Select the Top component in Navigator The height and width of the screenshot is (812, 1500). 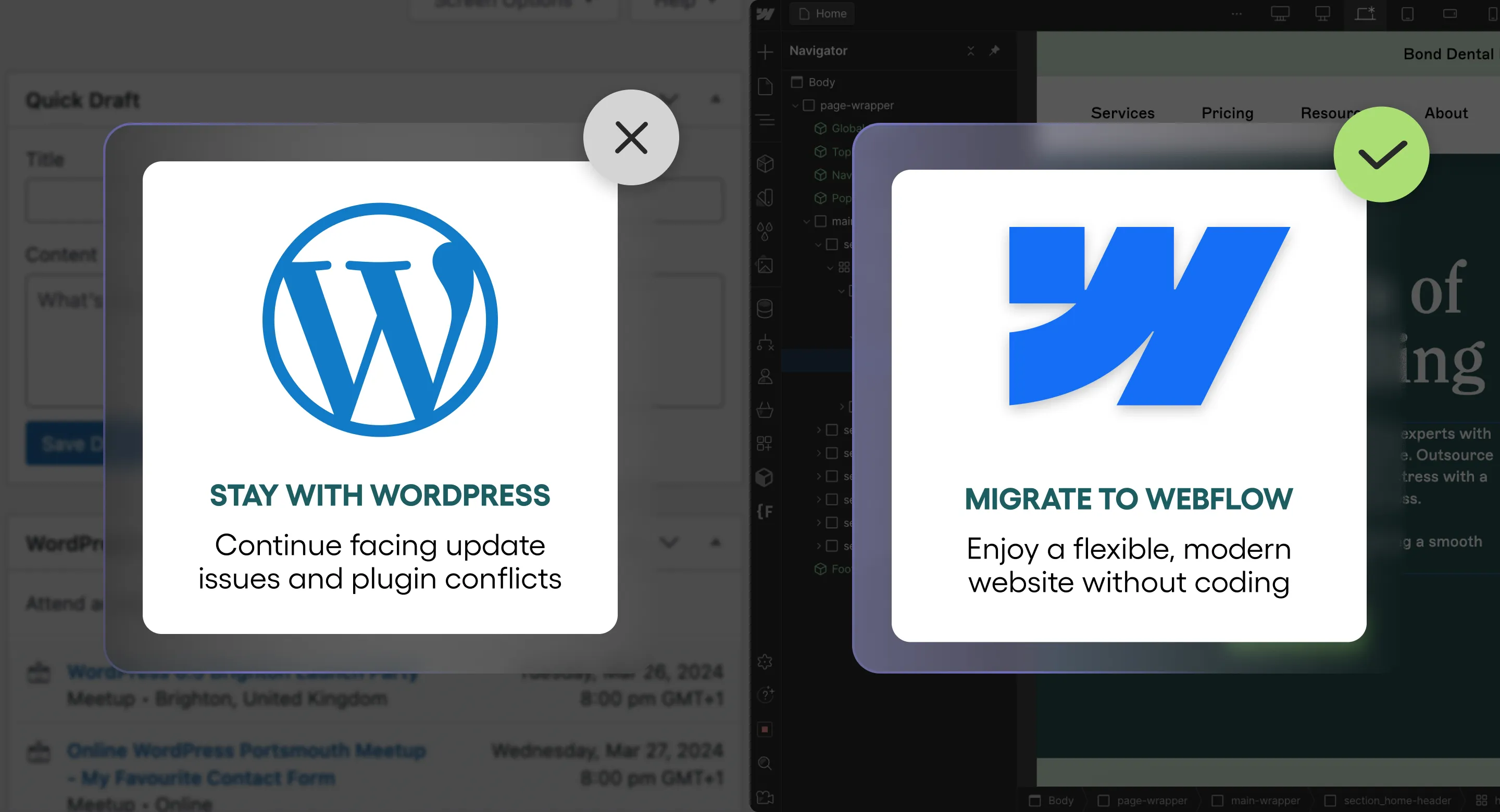[833, 151]
